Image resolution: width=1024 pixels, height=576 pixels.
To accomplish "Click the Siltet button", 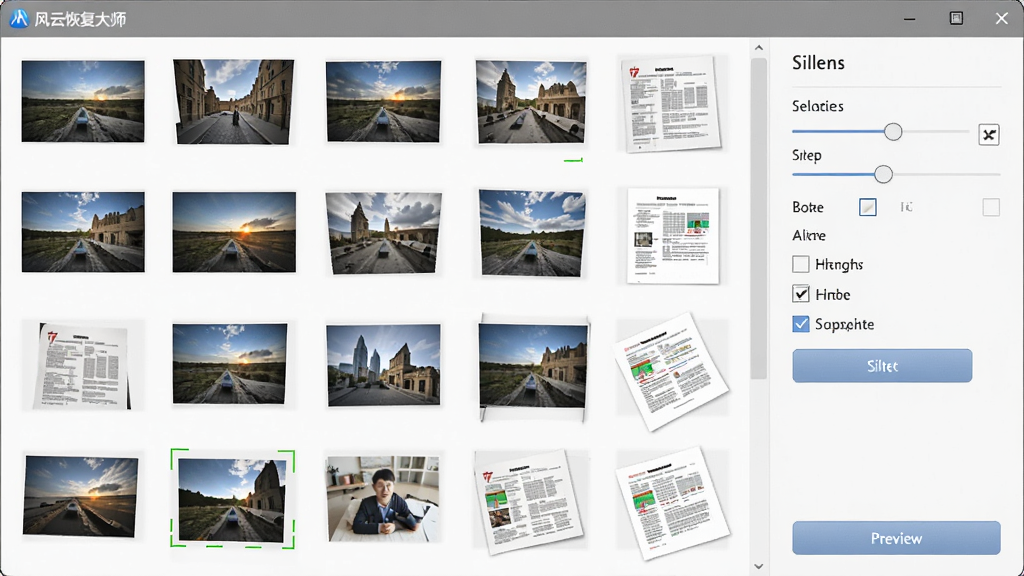I will click(882, 366).
